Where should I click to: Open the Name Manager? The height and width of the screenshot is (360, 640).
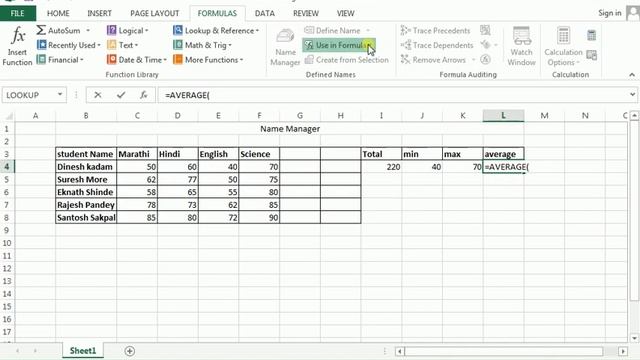[x=285, y=47]
